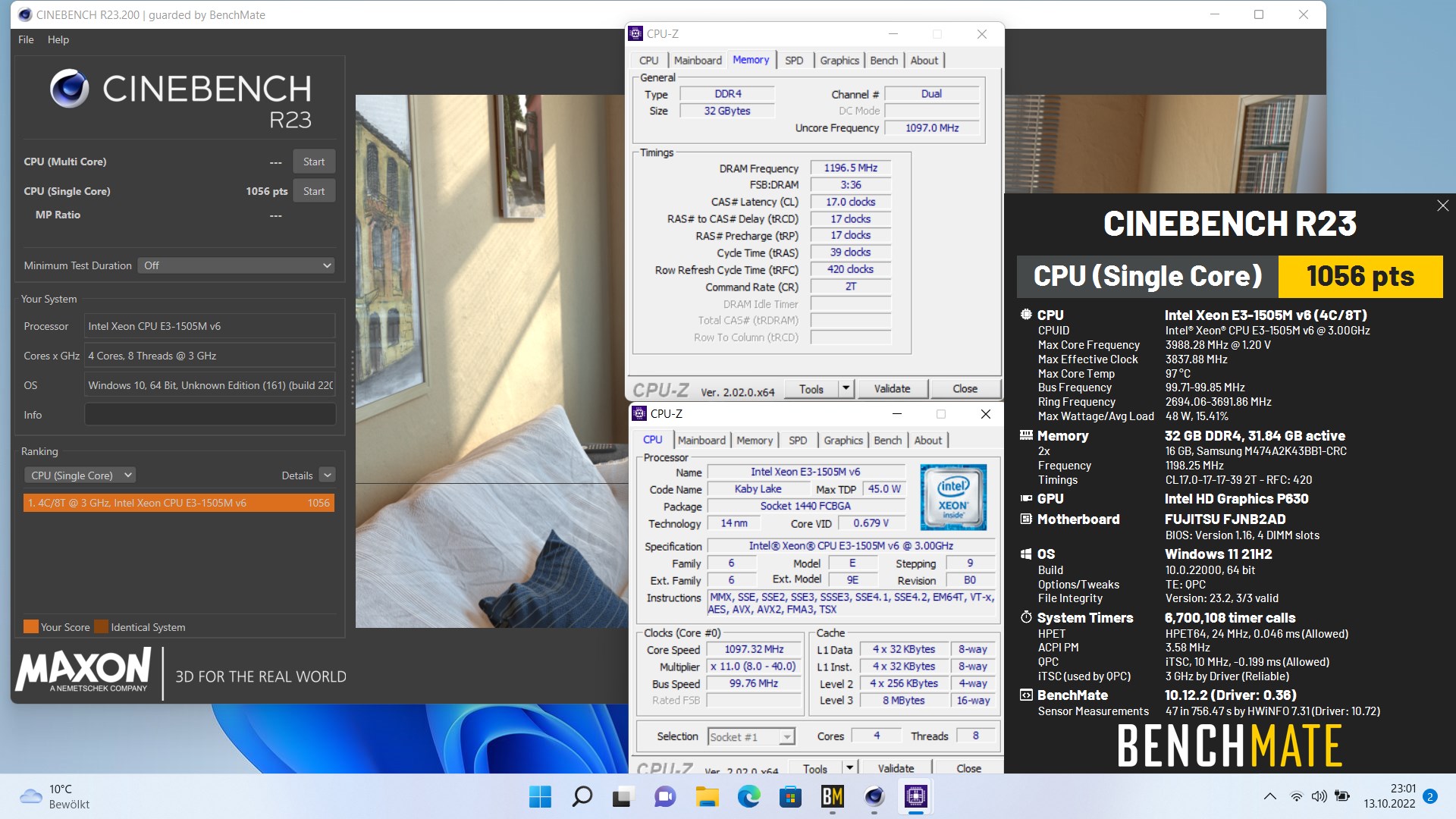Start the CPU Multi Core test
The width and height of the screenshot is (1456, 819).
point(314,162)
